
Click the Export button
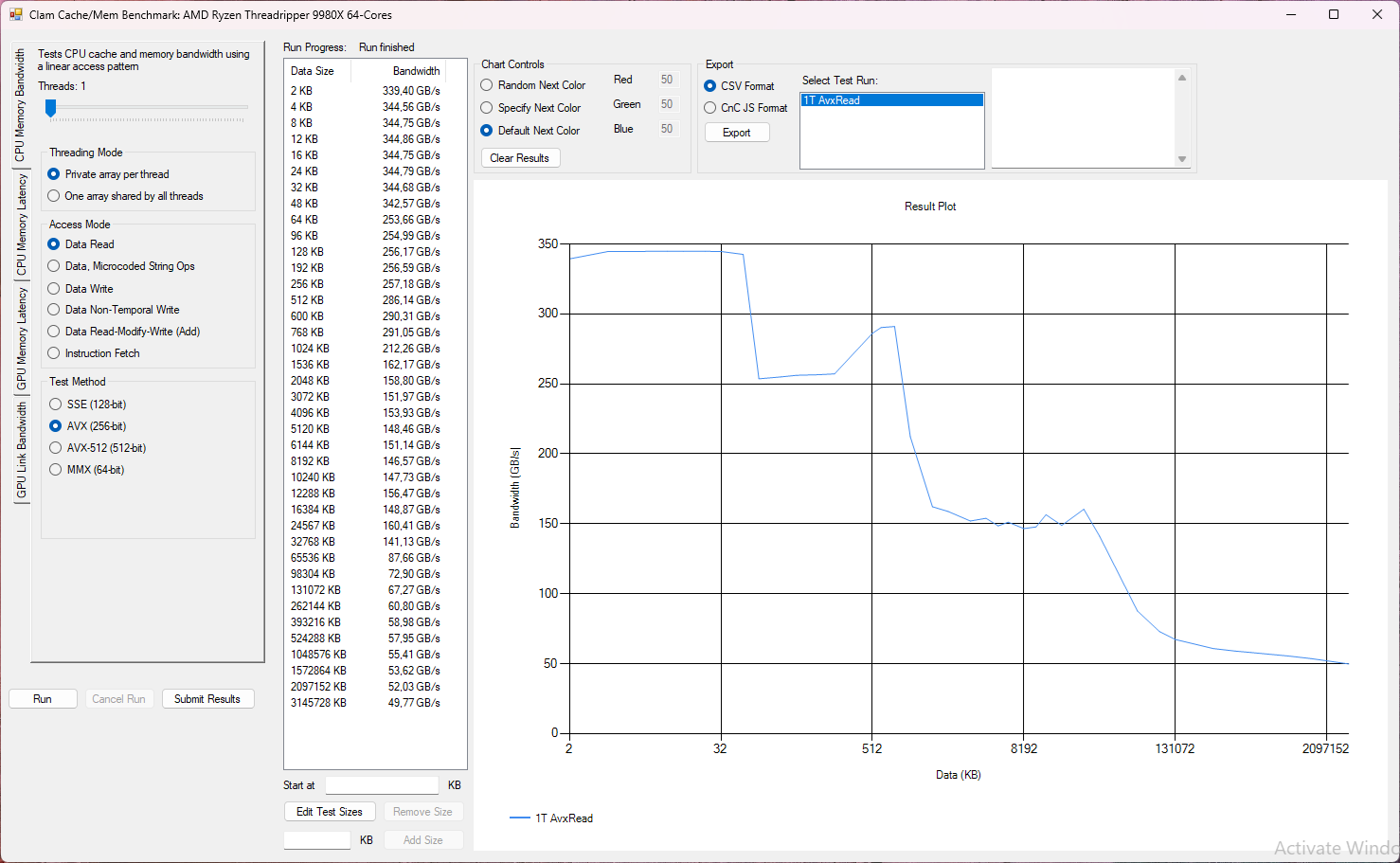(737, 133)
